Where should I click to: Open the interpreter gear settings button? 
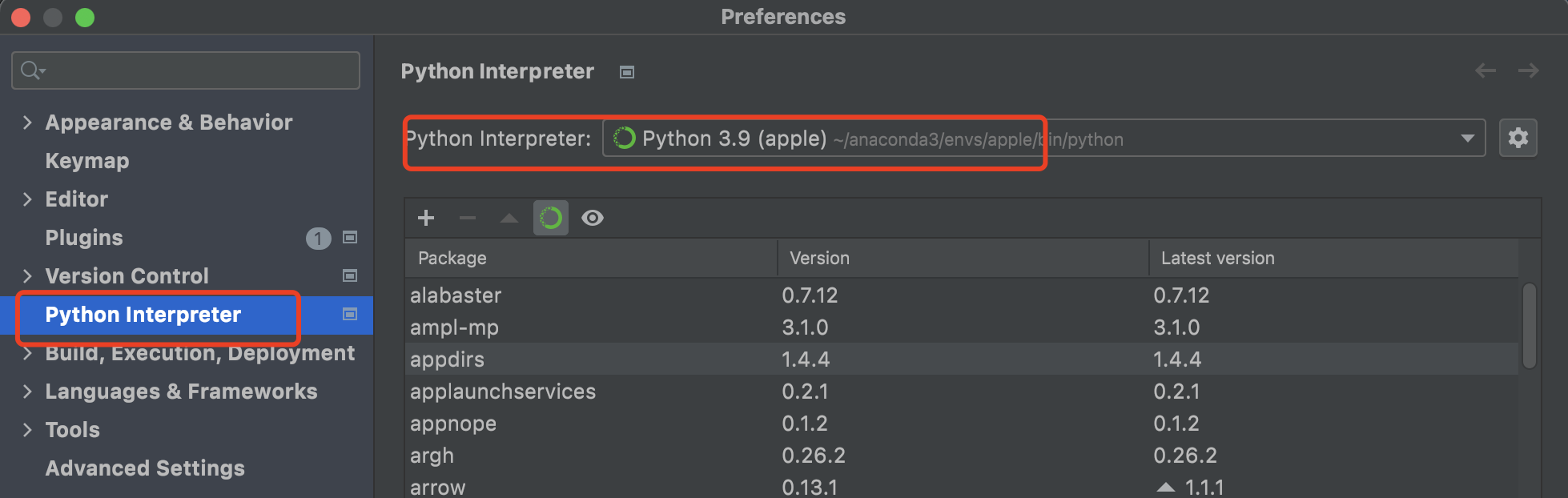pyautogui.click(x=1518, y=139)
